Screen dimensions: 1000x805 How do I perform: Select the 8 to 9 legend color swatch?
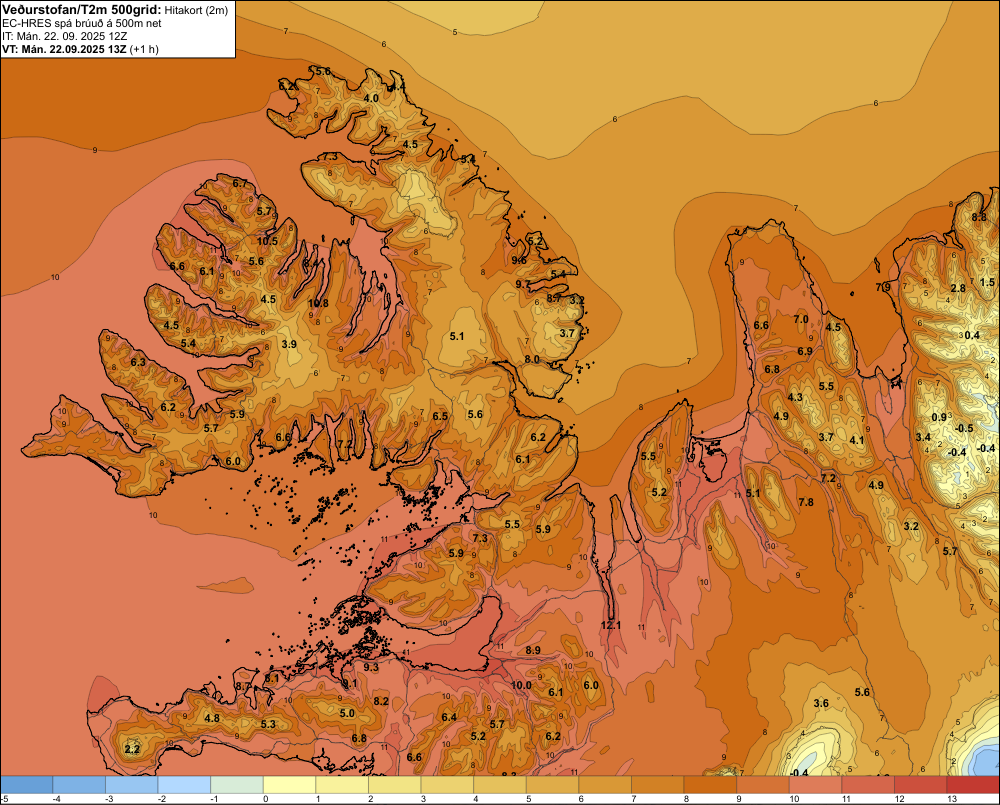pyautogui.click(x=710, y=785)
